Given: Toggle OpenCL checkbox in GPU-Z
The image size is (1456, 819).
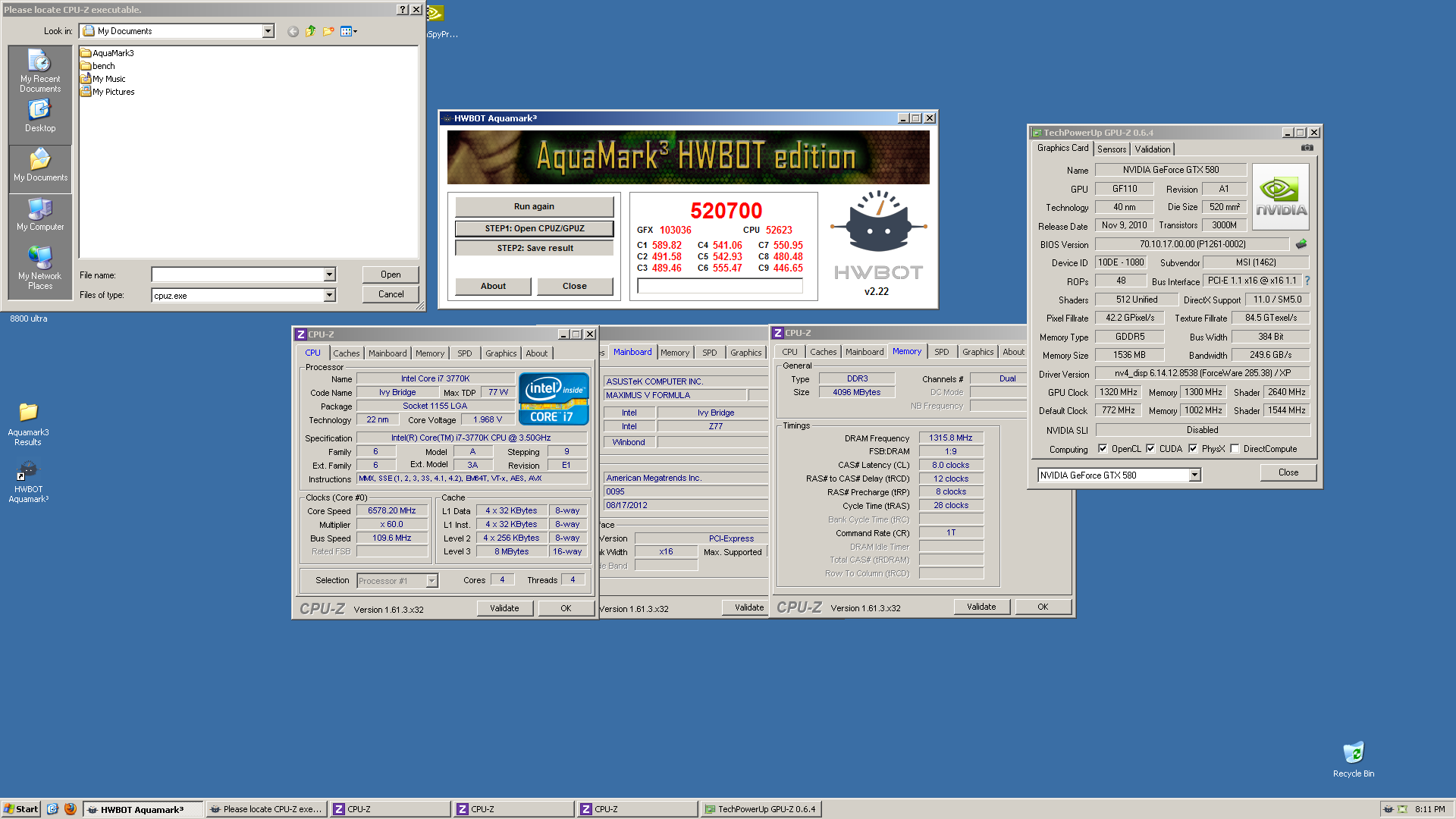Looking at the screenshot, I should coord(1103,449).
